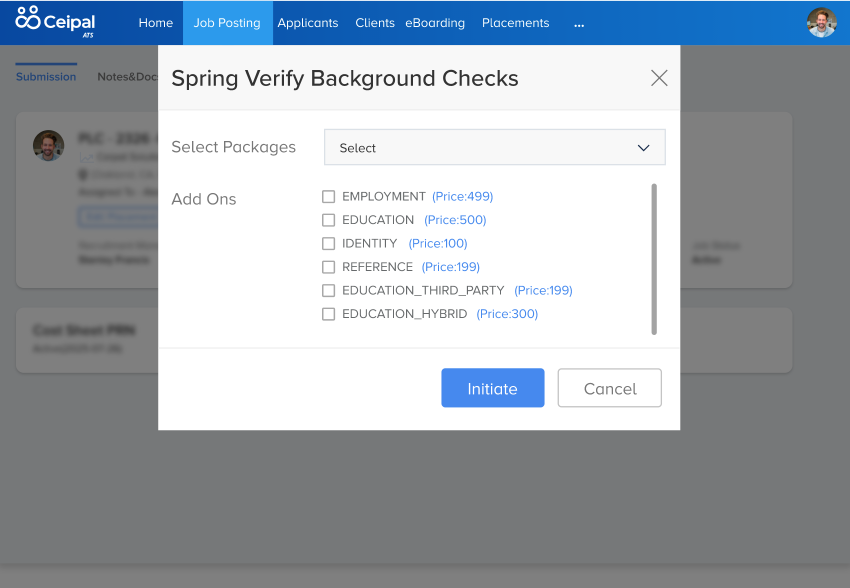Go to eBoarding section
The height and width of the screenshot is (588, 850).
click(x=435, y=23)
